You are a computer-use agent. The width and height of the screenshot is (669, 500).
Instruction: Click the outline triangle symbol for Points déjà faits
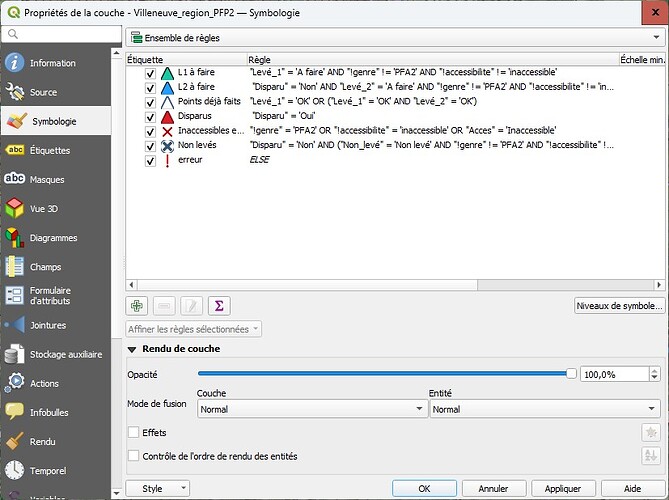pos(167,102)
